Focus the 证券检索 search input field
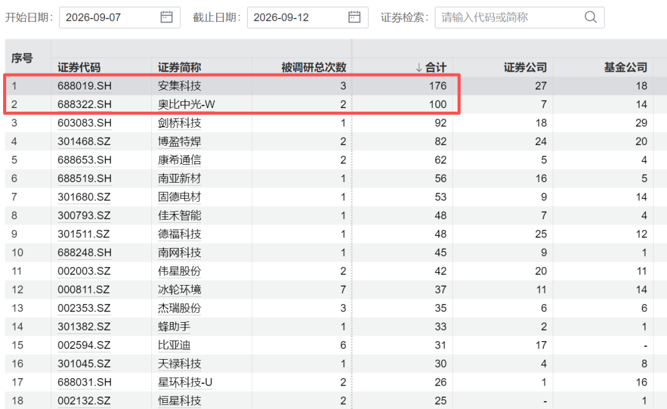667x409 pixels. point(519,17)
